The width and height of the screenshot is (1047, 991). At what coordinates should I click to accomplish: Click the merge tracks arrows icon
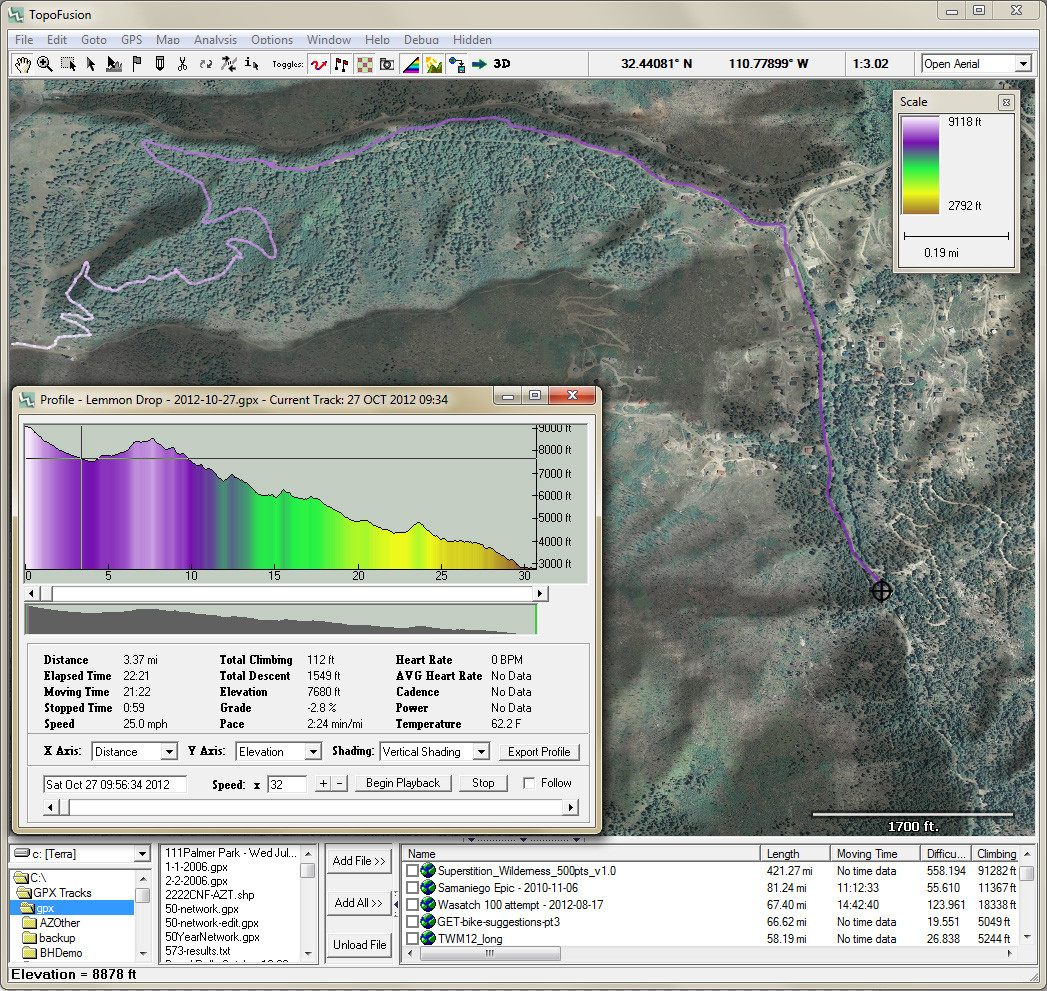228,64
